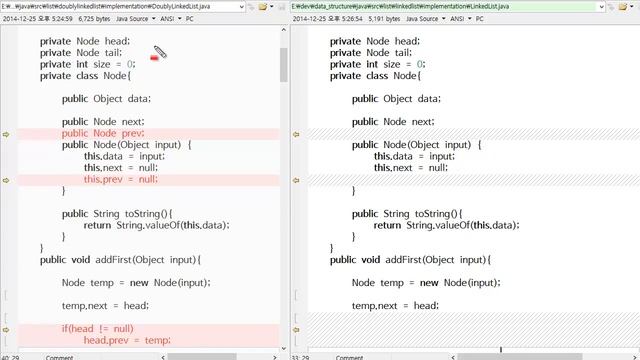The image size is (640, 360).
Task: Expand the left file path dropdown
Action: click(x=242, y=7)
